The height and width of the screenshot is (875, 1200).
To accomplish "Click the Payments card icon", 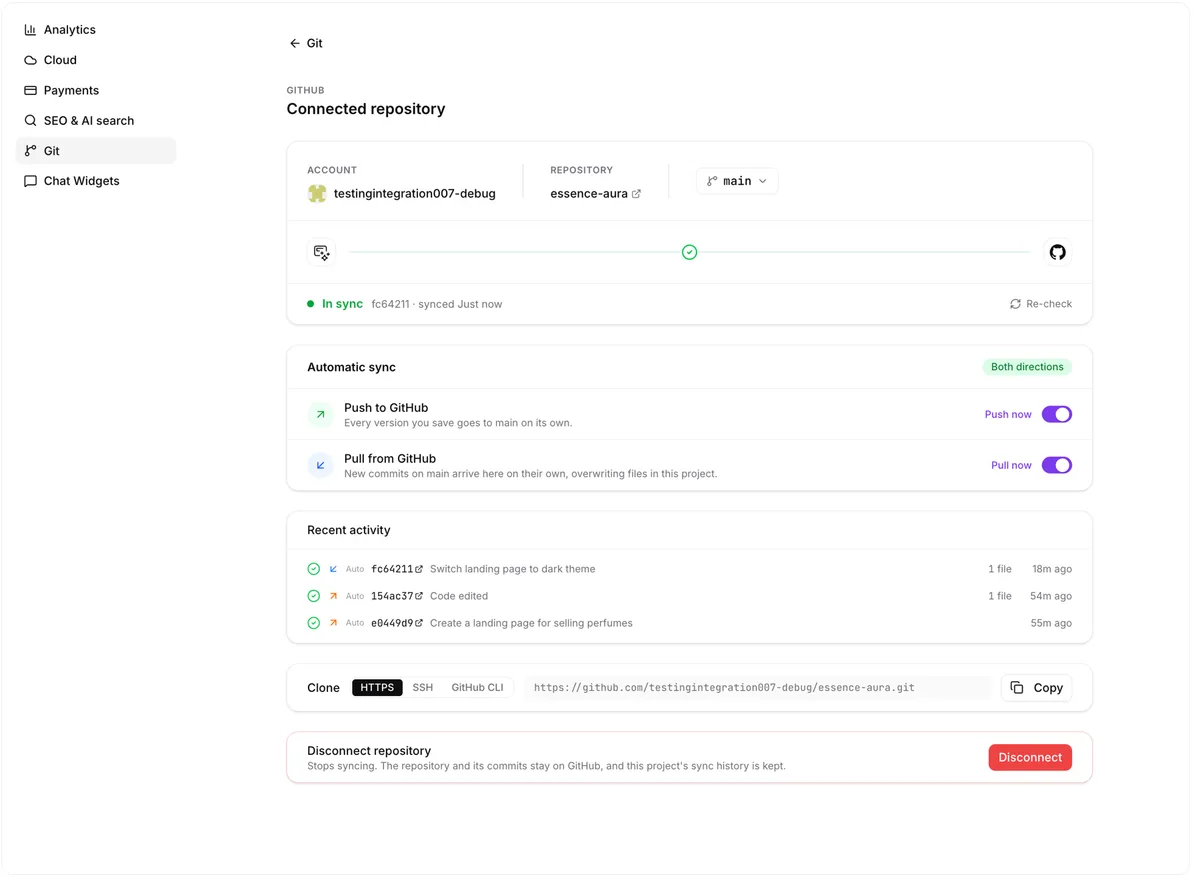I will pos(30,90).
